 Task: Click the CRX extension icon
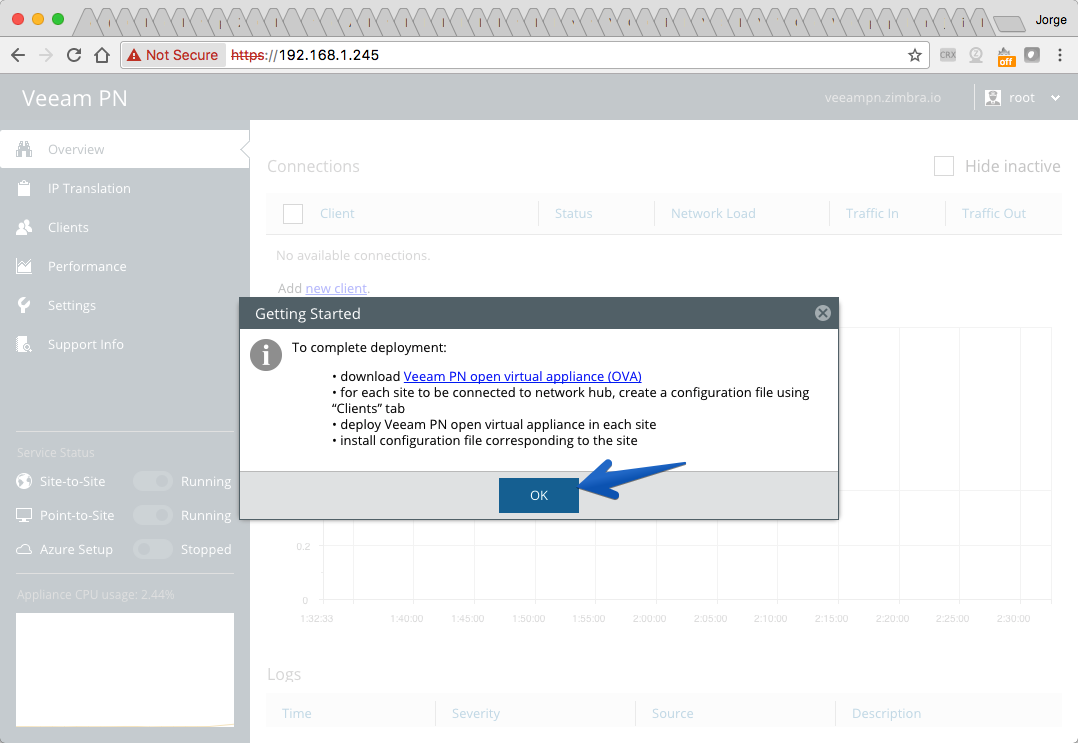point(947,55)
